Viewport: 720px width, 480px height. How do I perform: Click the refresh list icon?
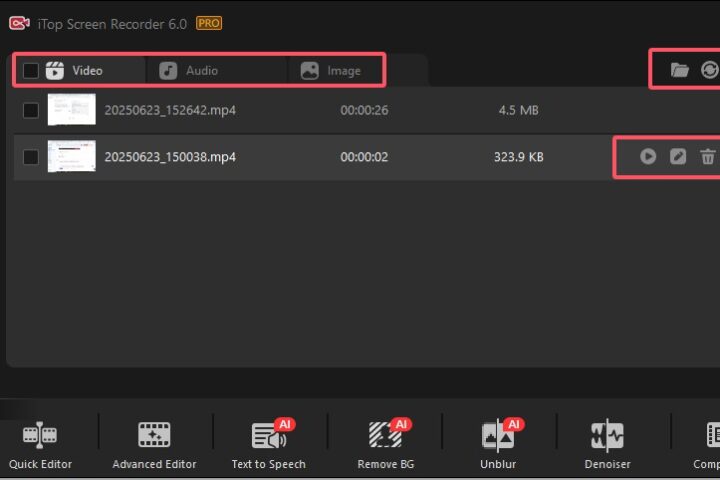point(709,70)
